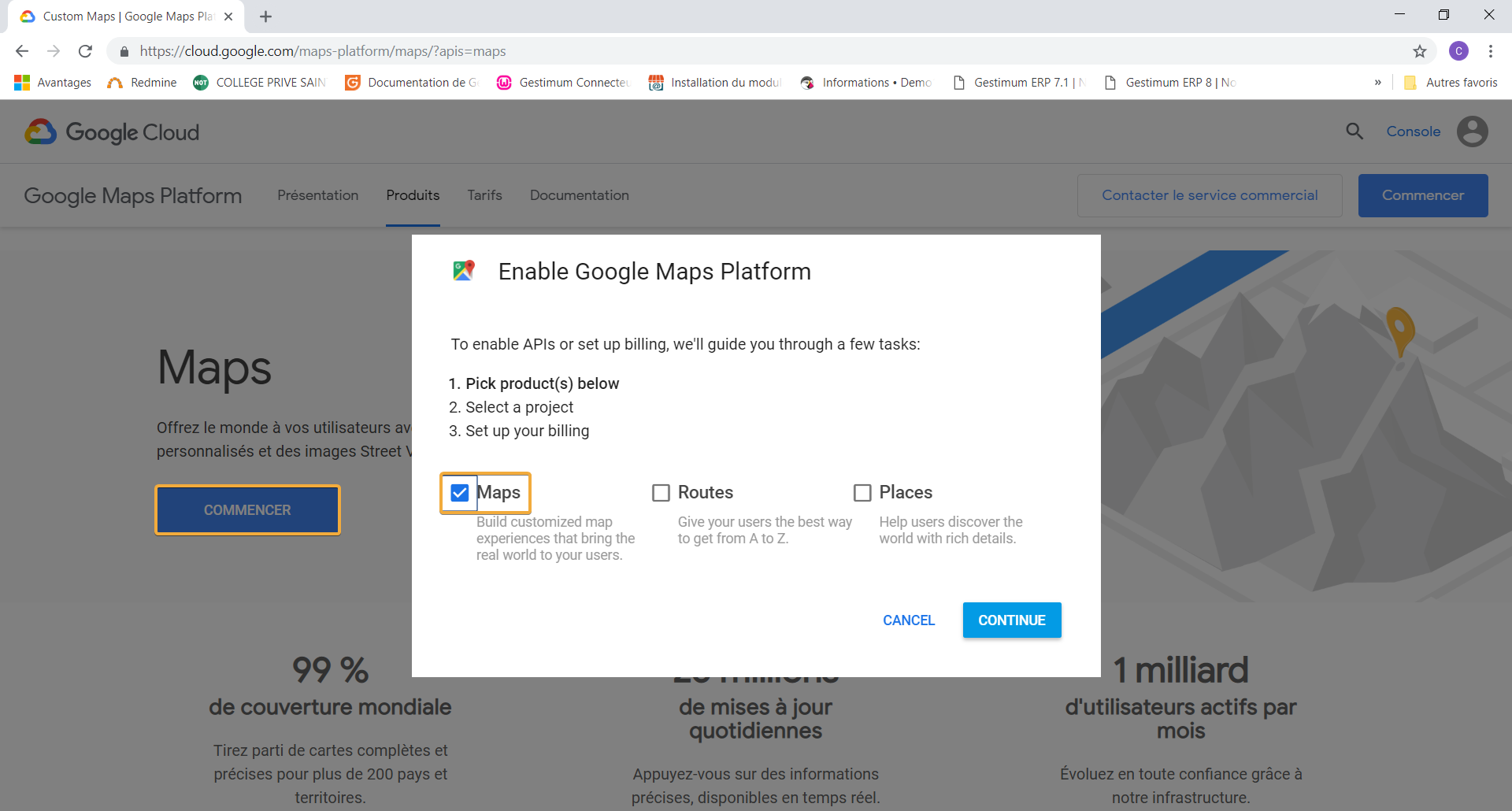Select the Produits tab
The image size is (1512, 811).
tap(413, 195)
